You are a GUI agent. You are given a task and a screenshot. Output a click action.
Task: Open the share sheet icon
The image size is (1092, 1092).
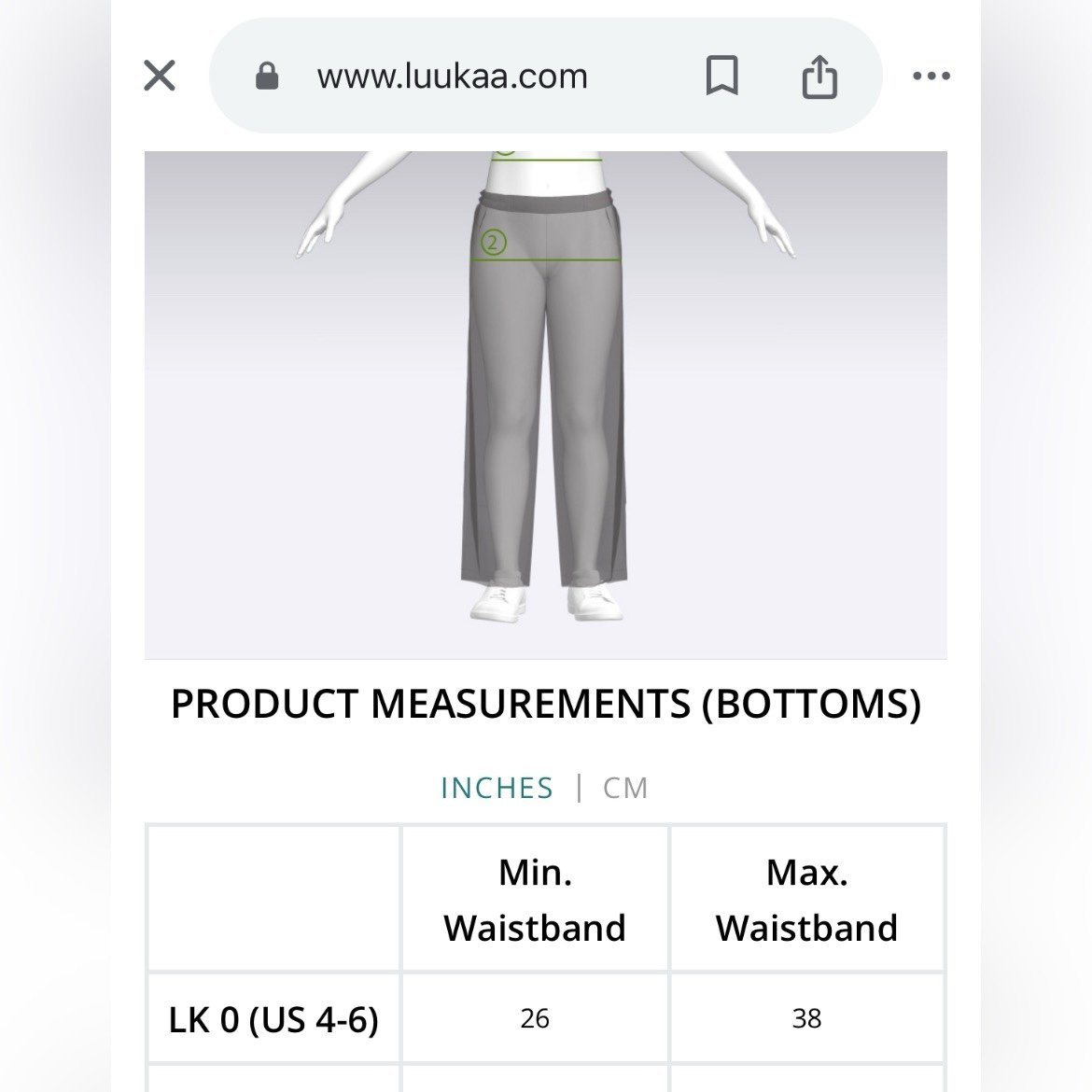819,76
